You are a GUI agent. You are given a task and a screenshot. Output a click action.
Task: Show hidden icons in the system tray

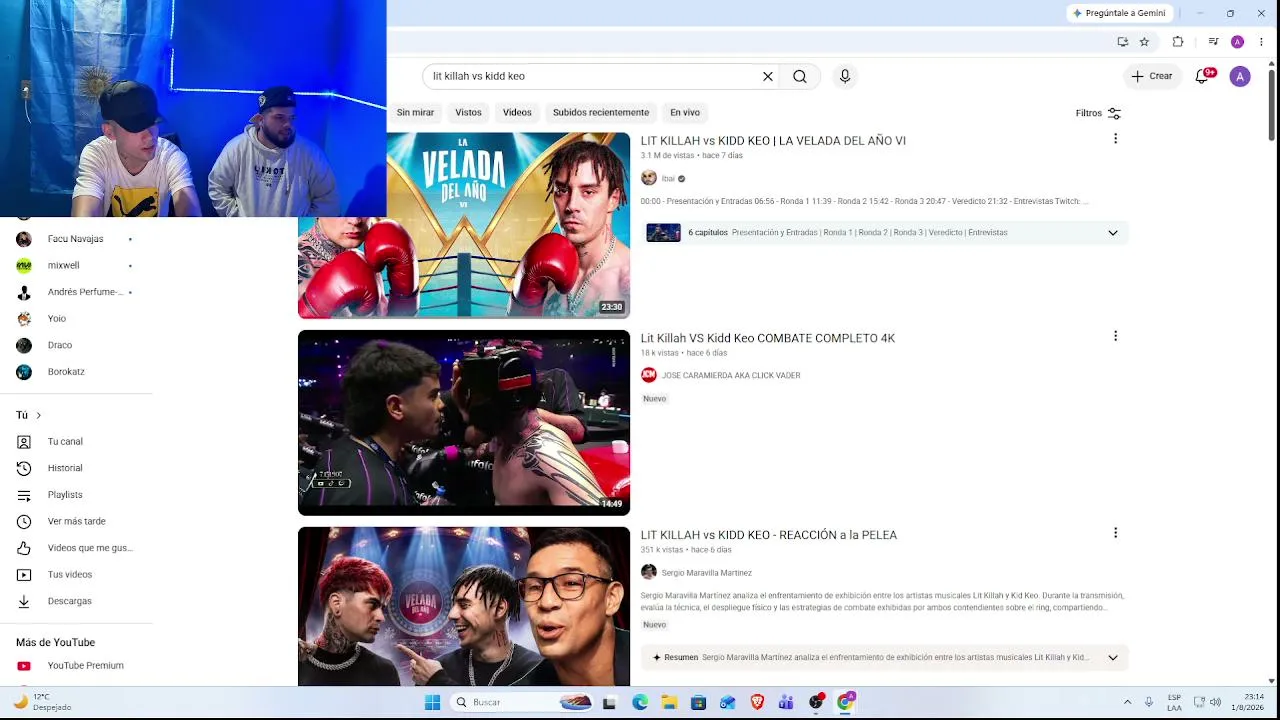1127,702
